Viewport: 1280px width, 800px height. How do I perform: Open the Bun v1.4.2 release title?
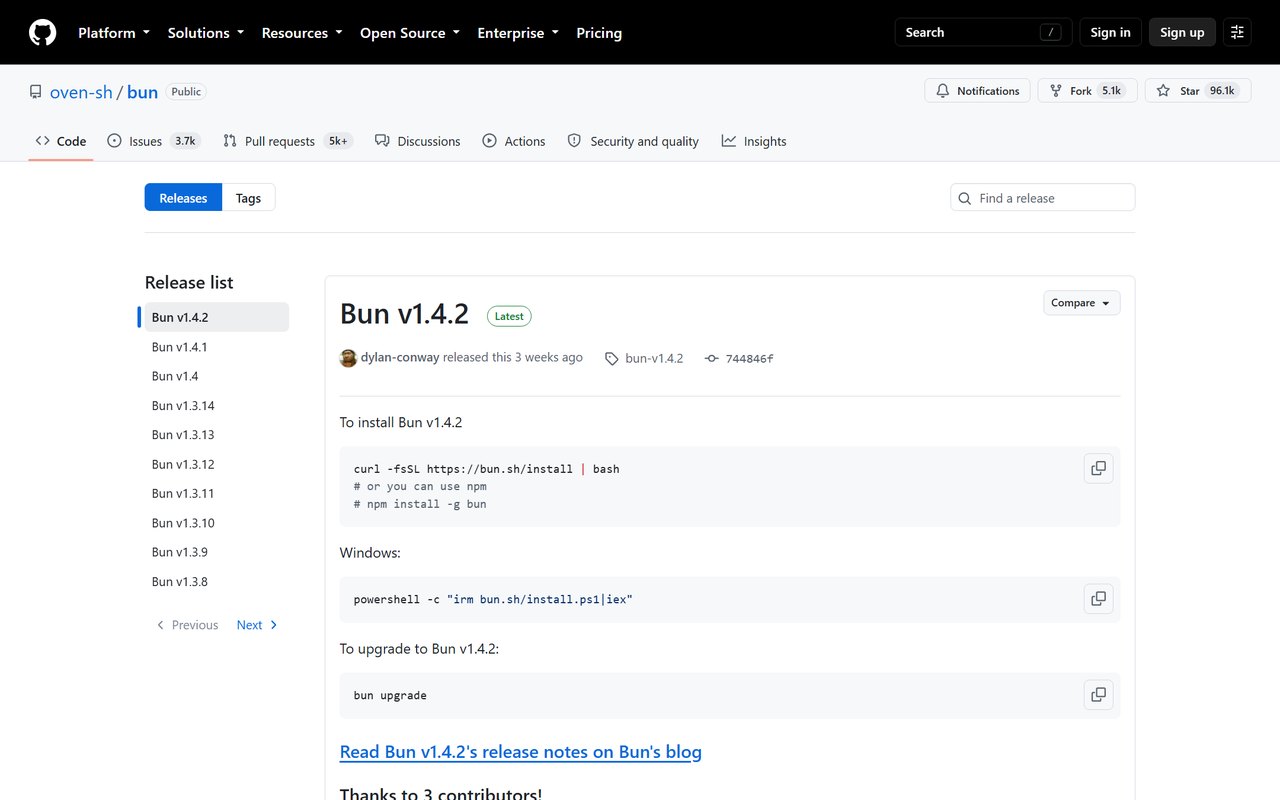point(404,314)
